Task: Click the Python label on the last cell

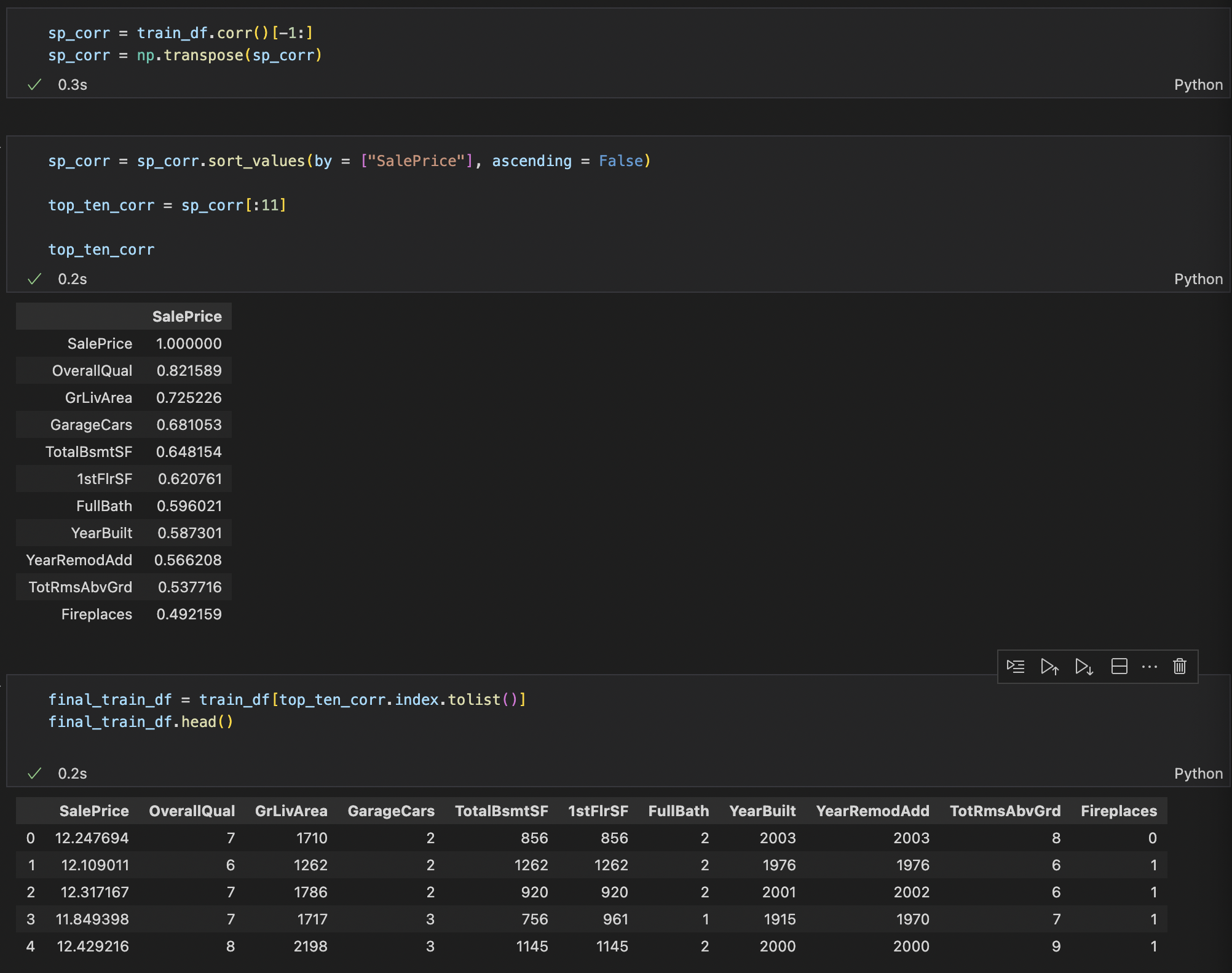Action: click(1198, 773)
